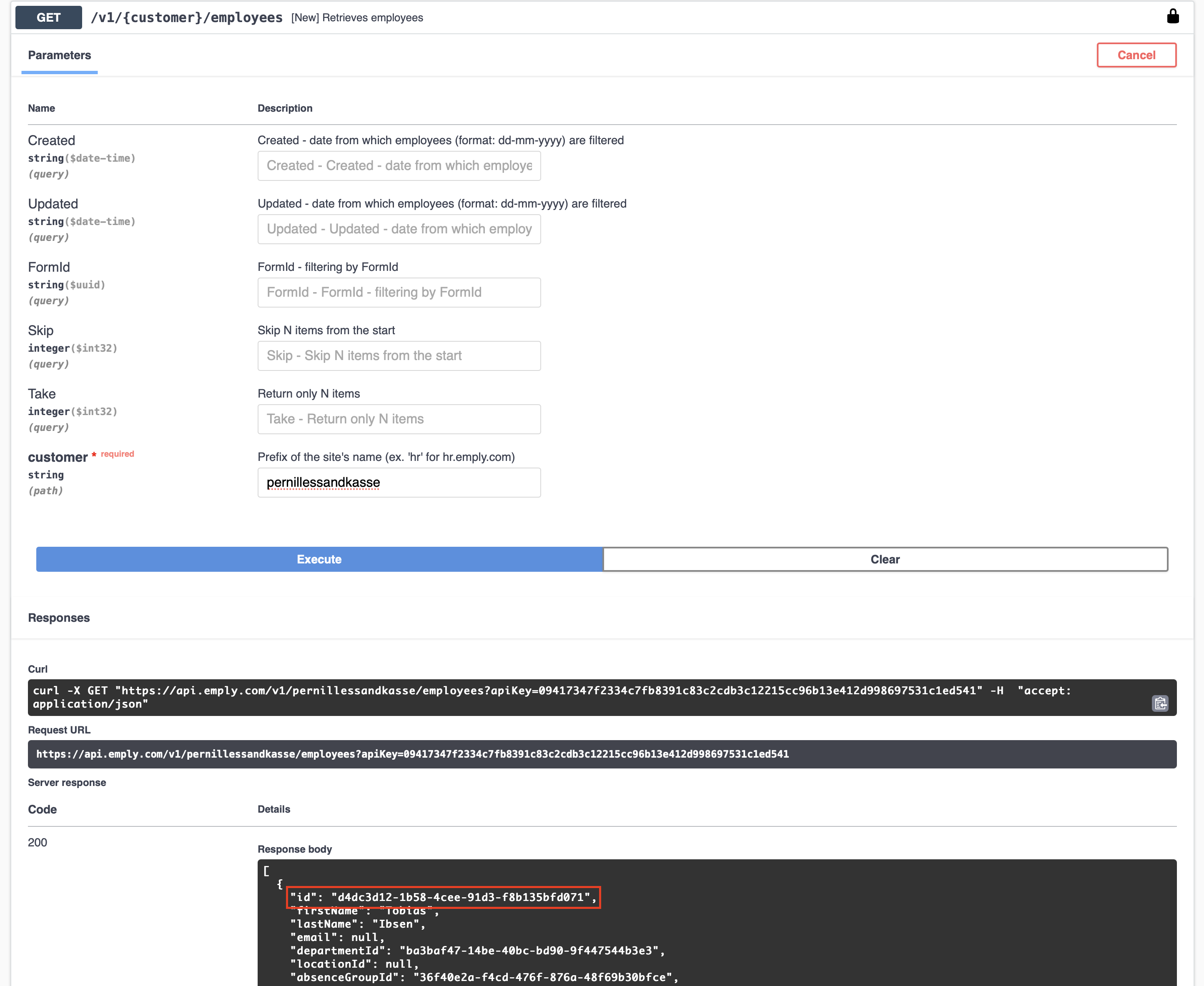
Task: Click the Request URL text box
Action: point(601,754)
